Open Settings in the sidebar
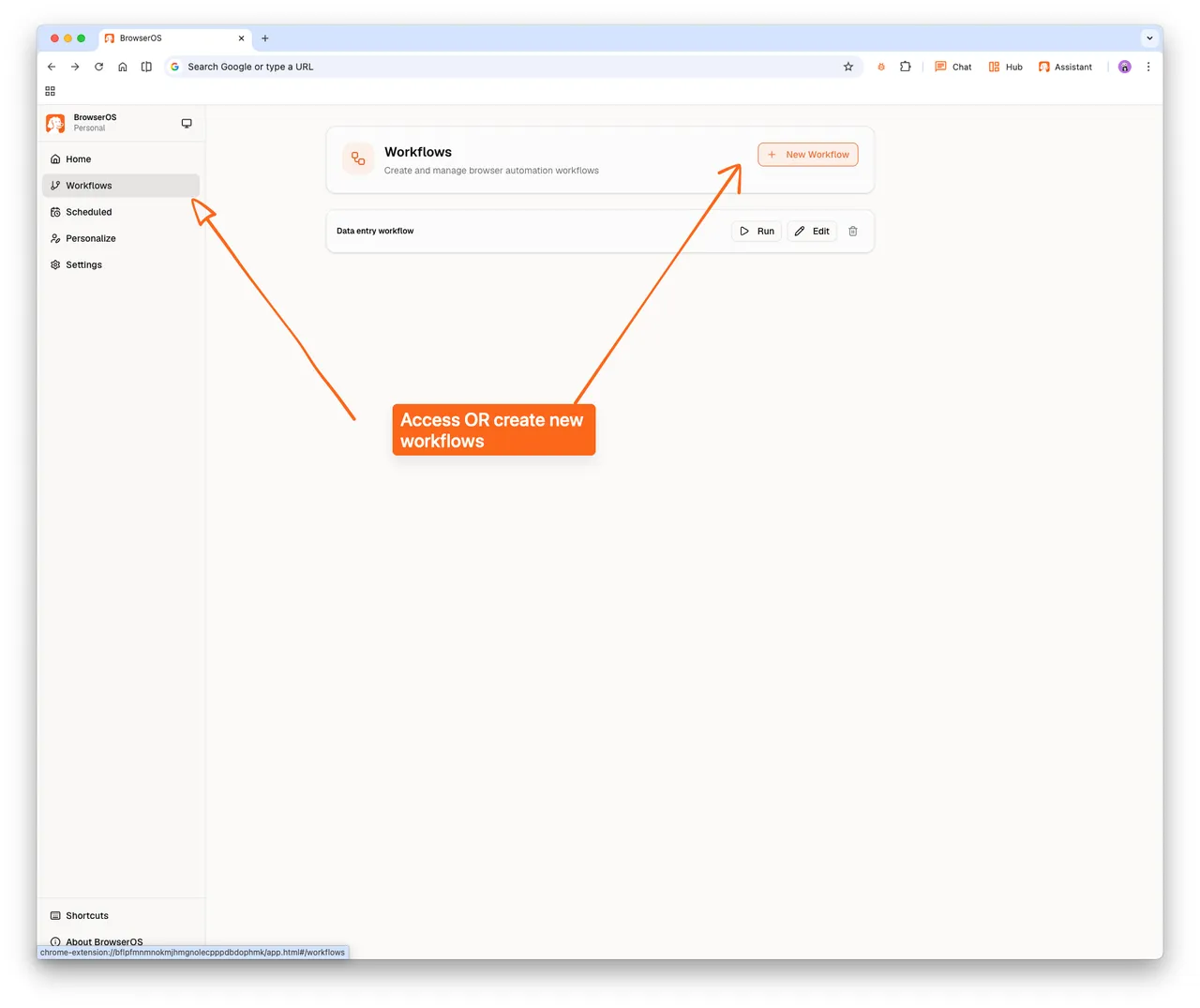The width and height of the screenshot is (1200, 1008). coord(121,264)
